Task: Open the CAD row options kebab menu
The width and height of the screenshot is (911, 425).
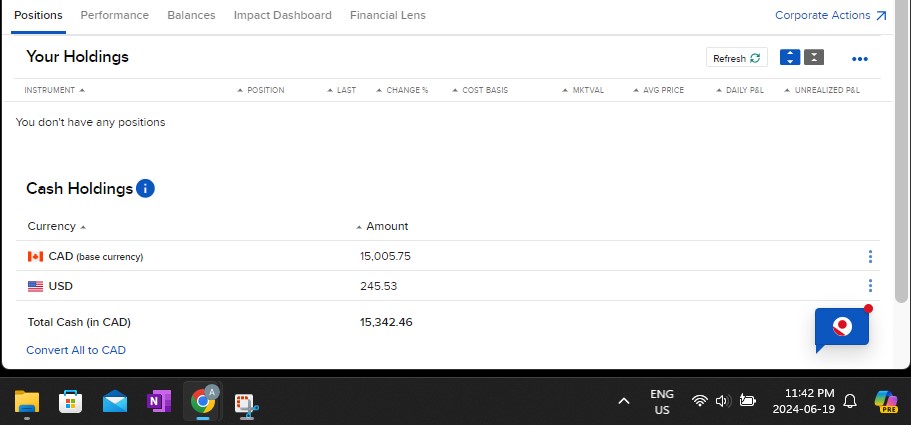Action: (870, 257)
